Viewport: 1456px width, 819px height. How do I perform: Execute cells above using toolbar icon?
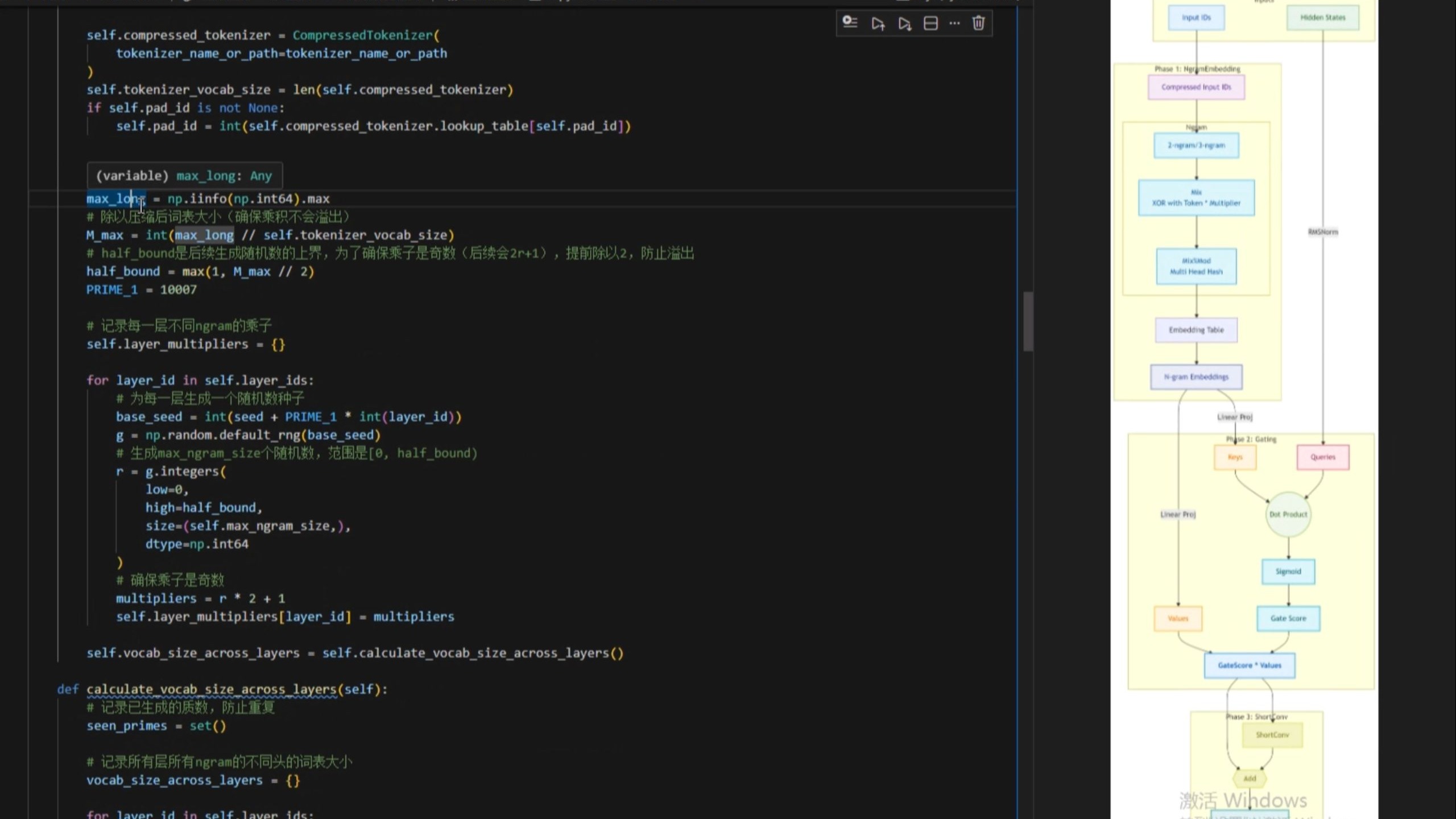point(878,23)
